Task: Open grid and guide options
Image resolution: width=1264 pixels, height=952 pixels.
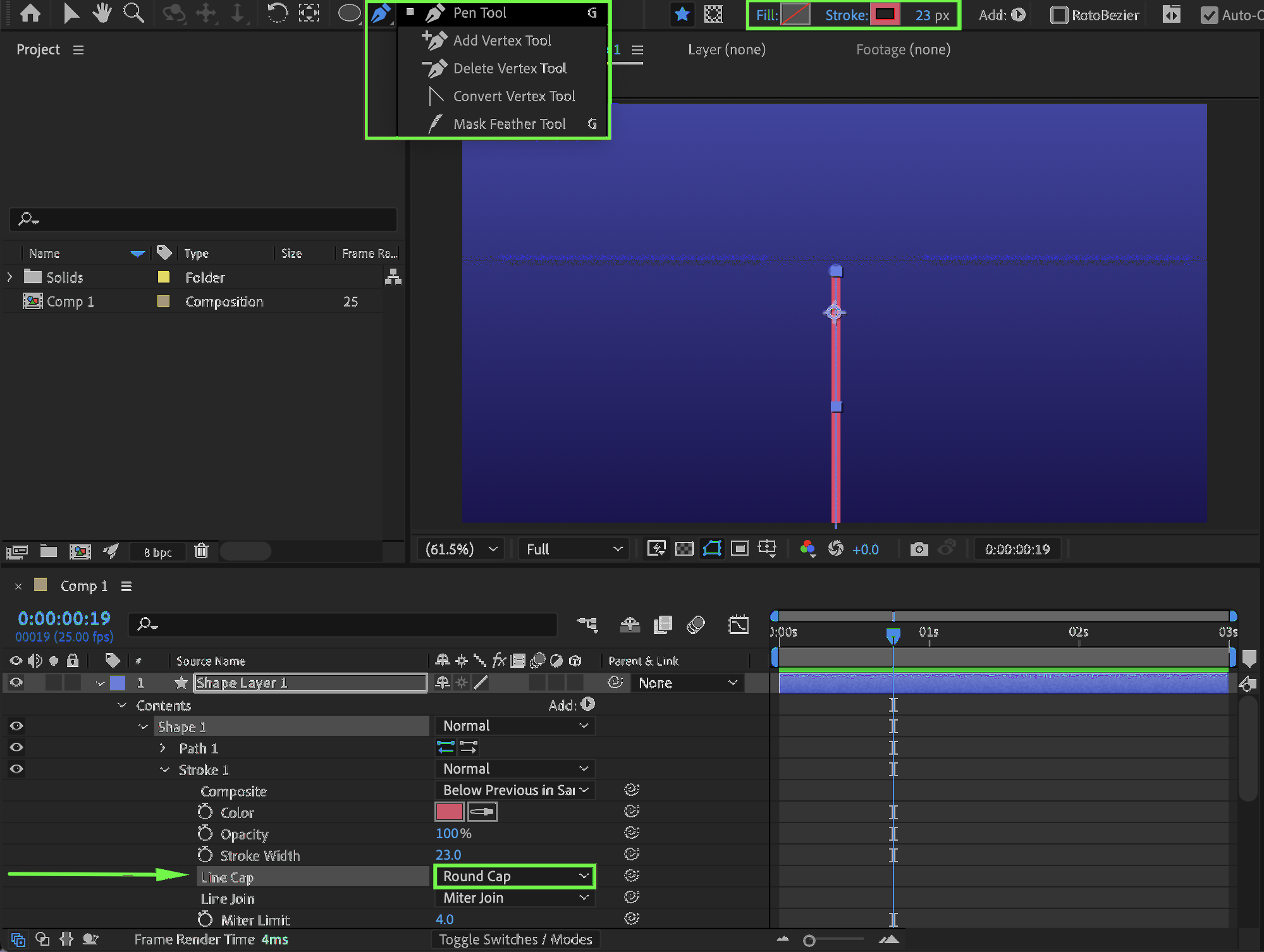Action: [x=767, y=549]
